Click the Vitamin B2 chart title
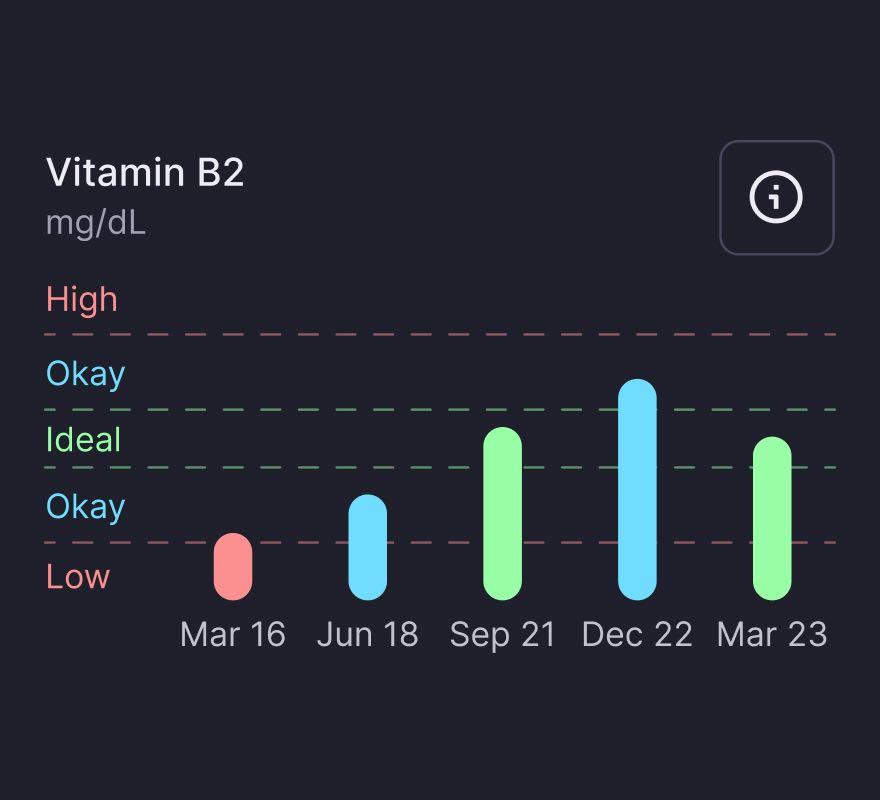 point(145,173)
